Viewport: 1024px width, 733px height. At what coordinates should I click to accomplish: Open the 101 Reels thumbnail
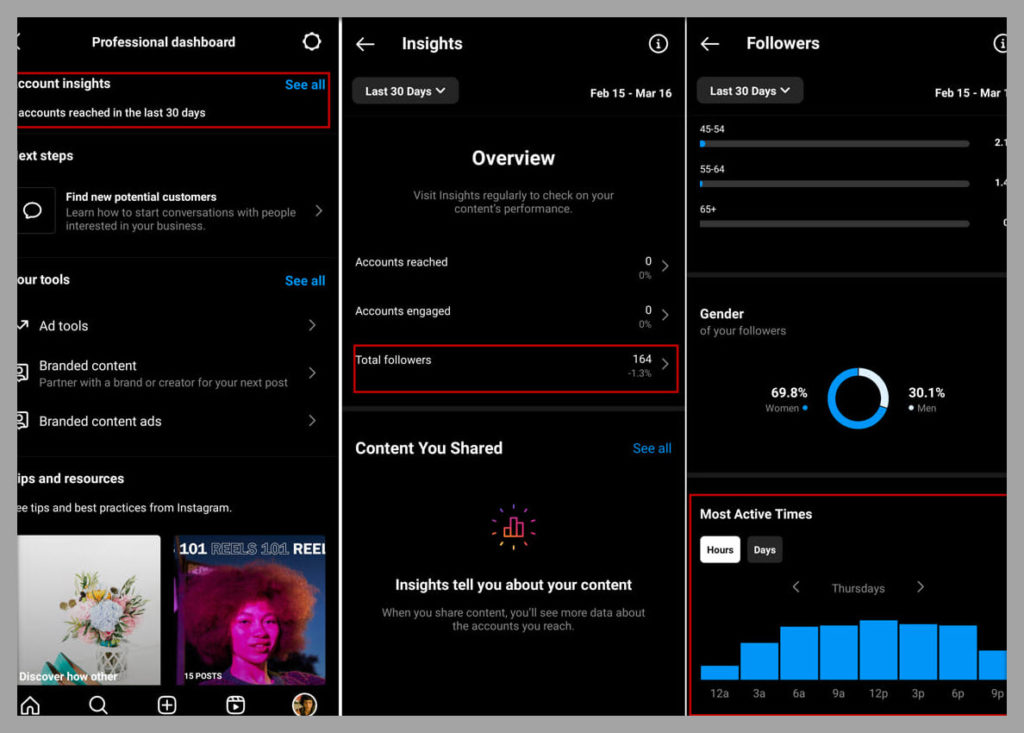(250, 610)
